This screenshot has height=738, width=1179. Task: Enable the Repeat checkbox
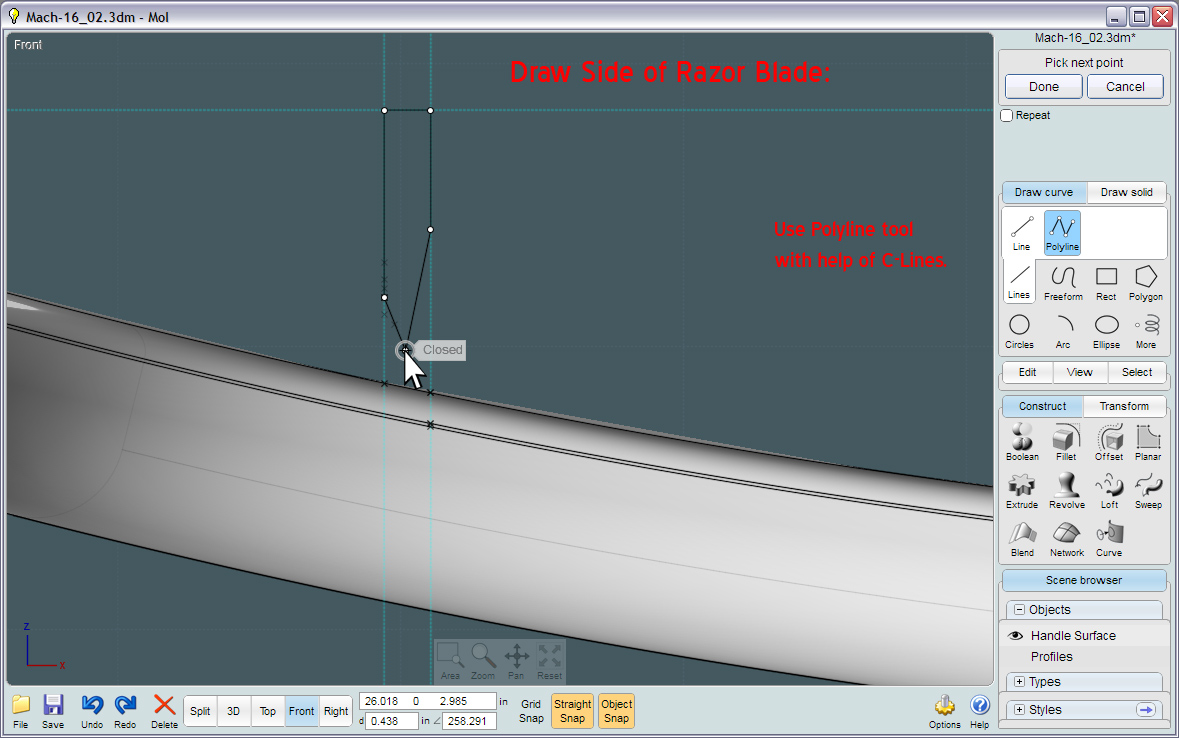pyautogui.click(x=1007, y=115)
